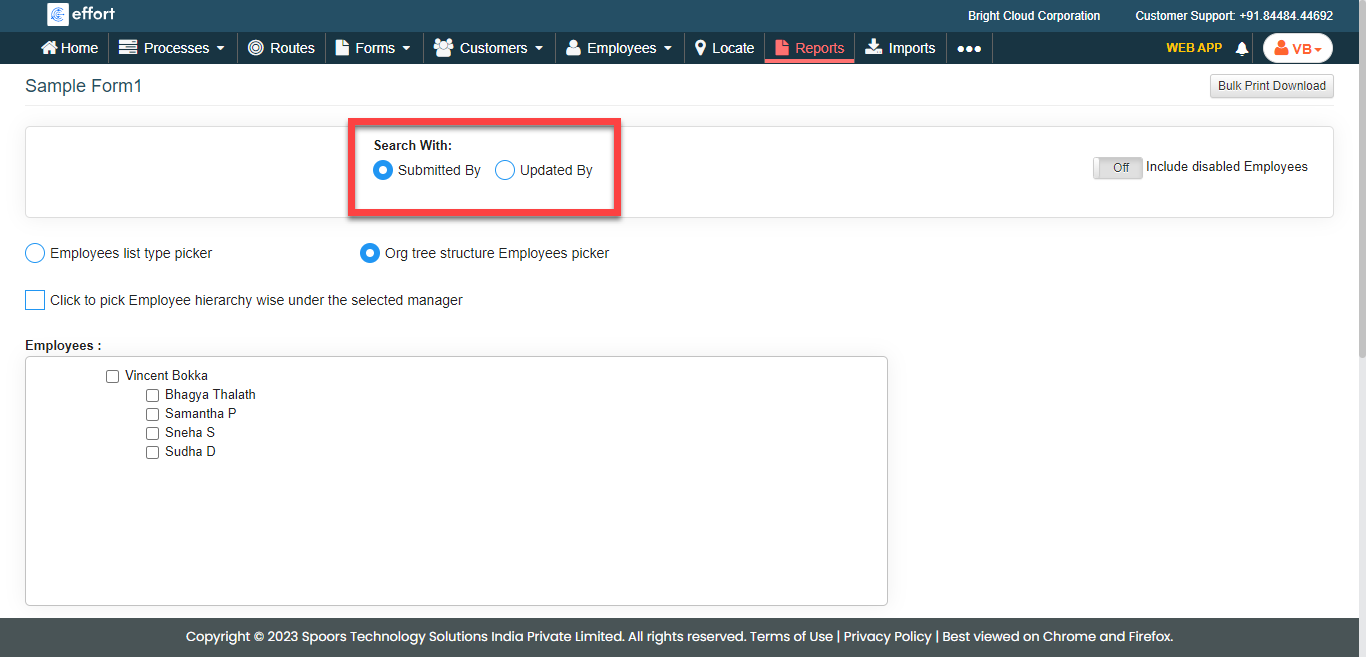Check the Sneha S employee checkbox
The width and height of the screenshot is (1366, 657).
click(x=153, y=434)
